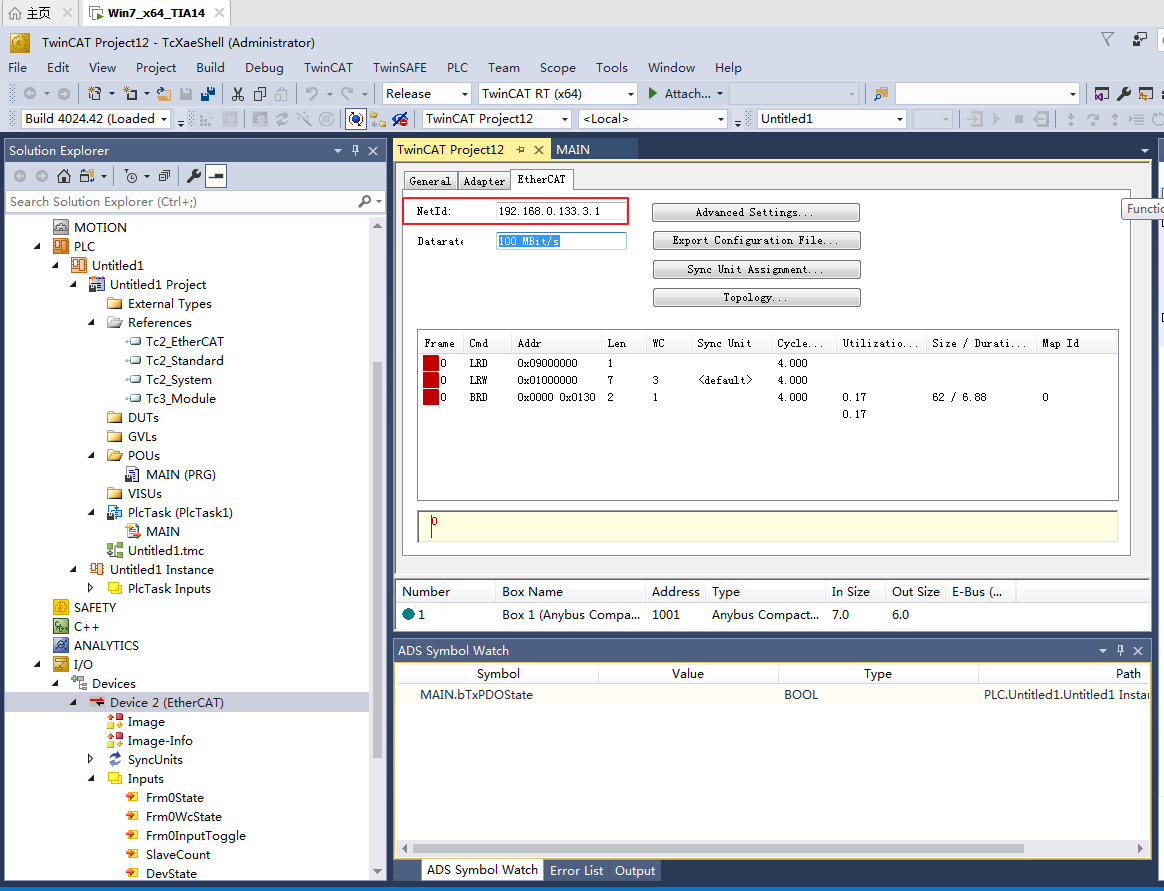The width and height of the screenshot is (1164, 891).
Task: Select the Box 1 Anybus row
Action: pyautogui.click(x=772, y=615)
